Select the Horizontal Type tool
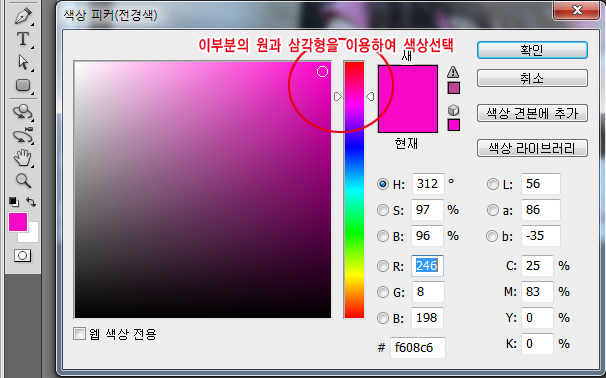This screenshot has width=606, height=378. 23,39
